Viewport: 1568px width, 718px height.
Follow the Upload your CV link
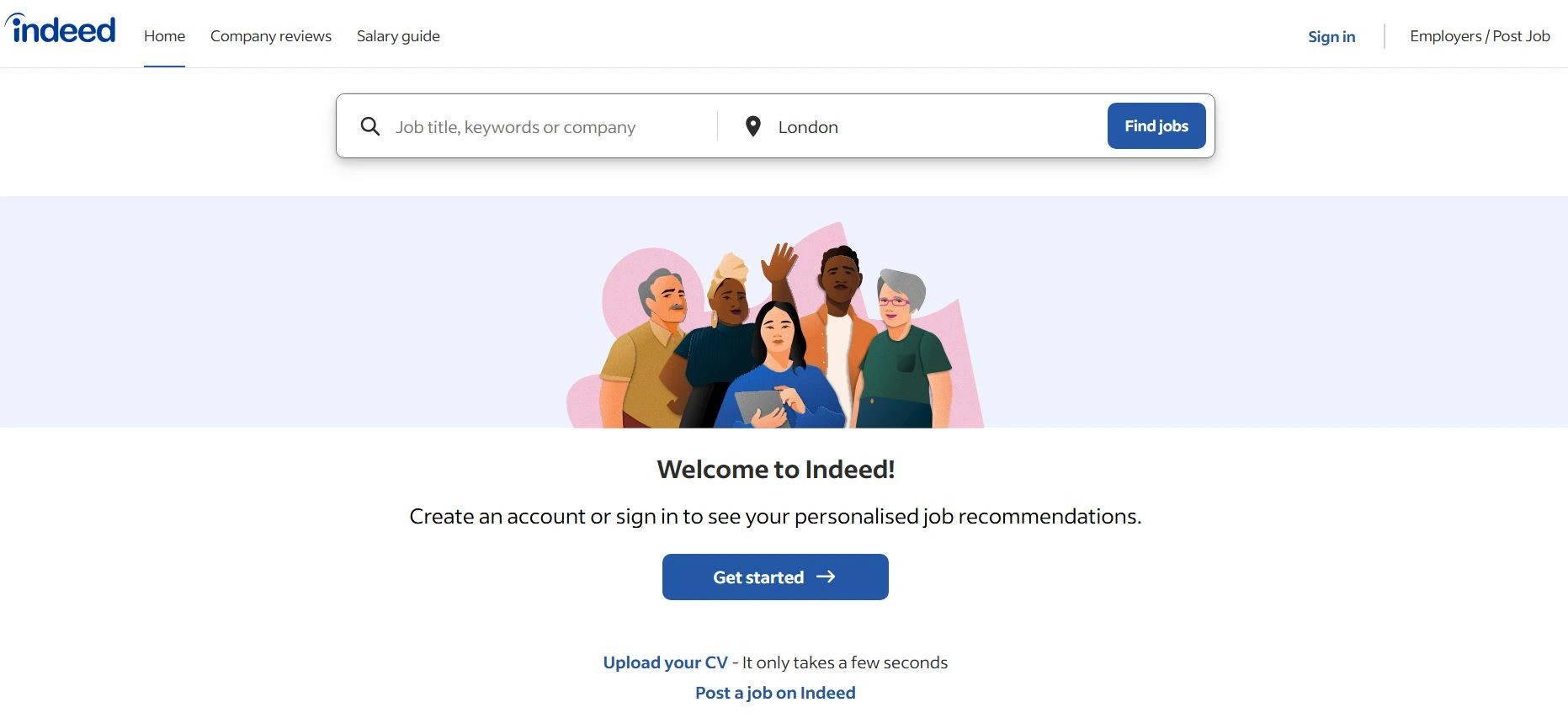coord(665,662)
